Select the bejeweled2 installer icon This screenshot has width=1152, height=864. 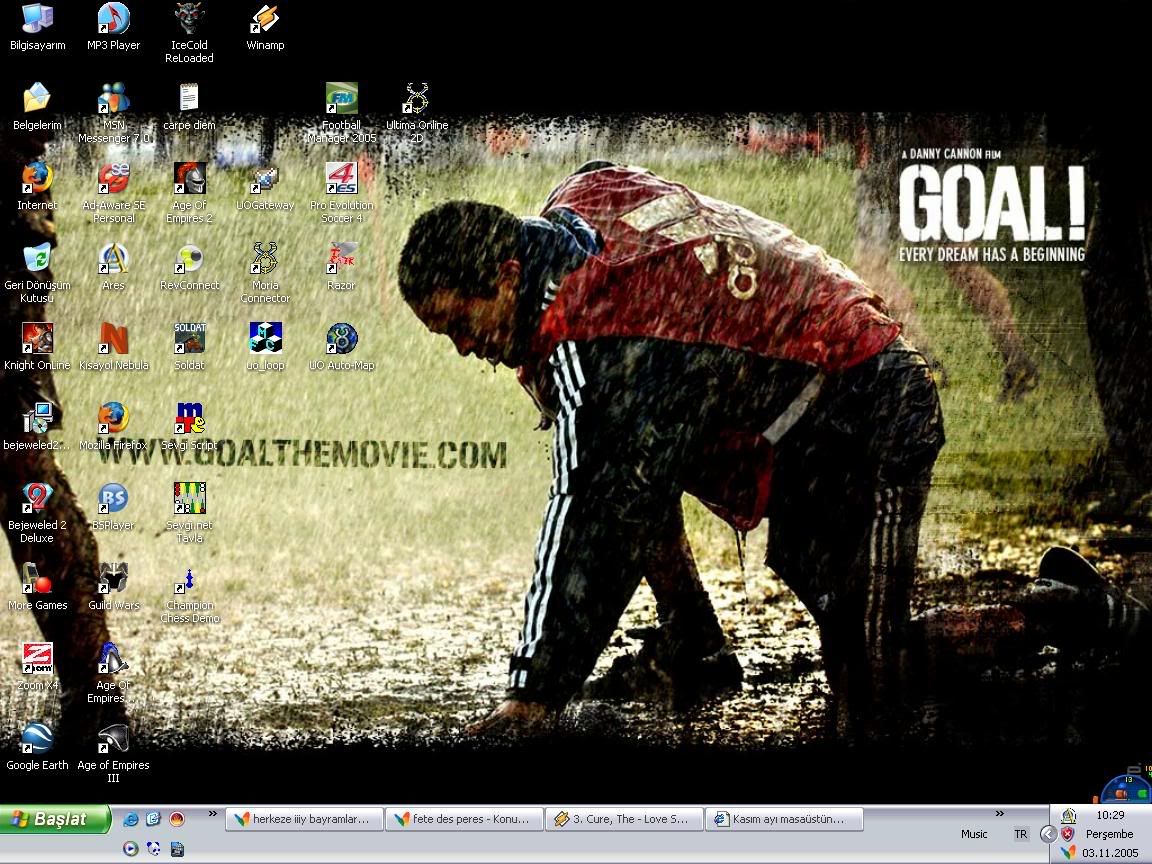click(x=37, y=428)
